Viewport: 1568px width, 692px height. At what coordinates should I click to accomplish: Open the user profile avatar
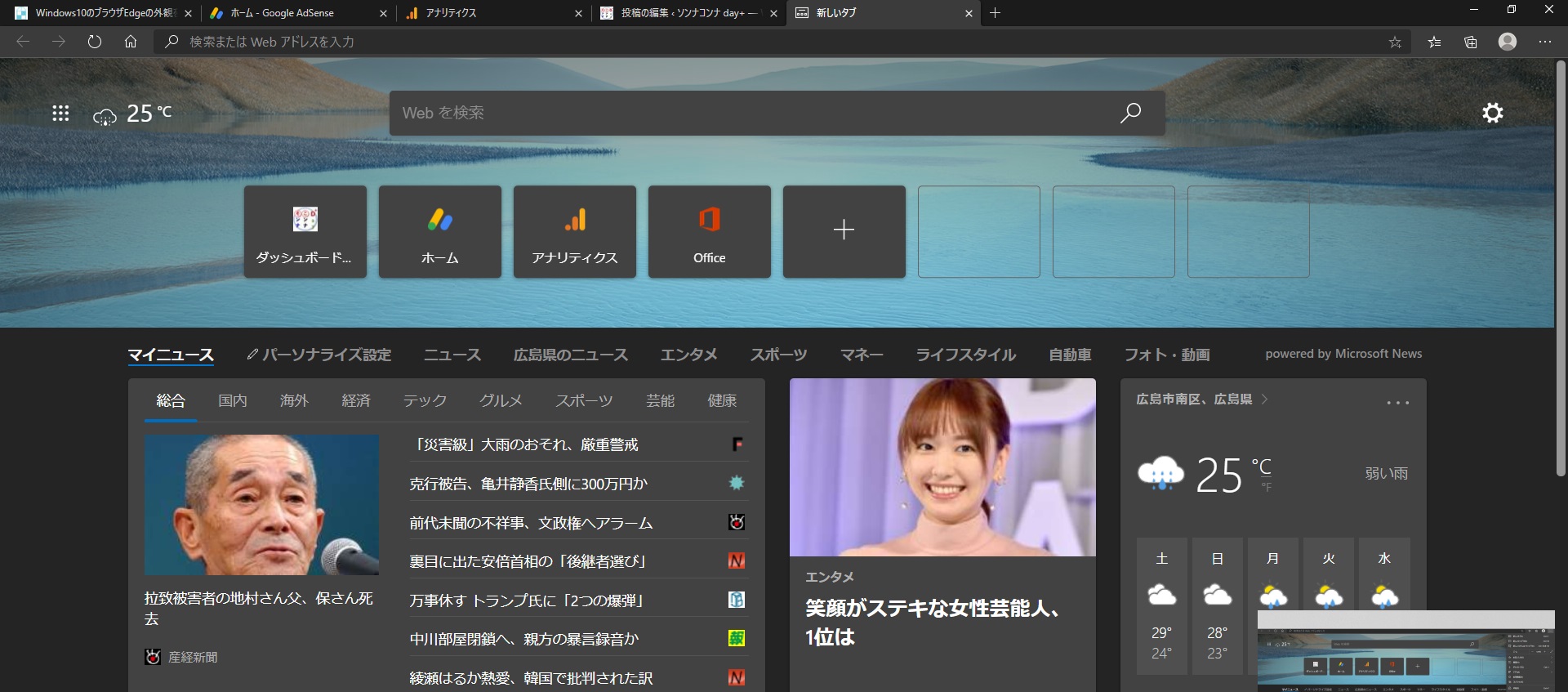pos(1508,42)
